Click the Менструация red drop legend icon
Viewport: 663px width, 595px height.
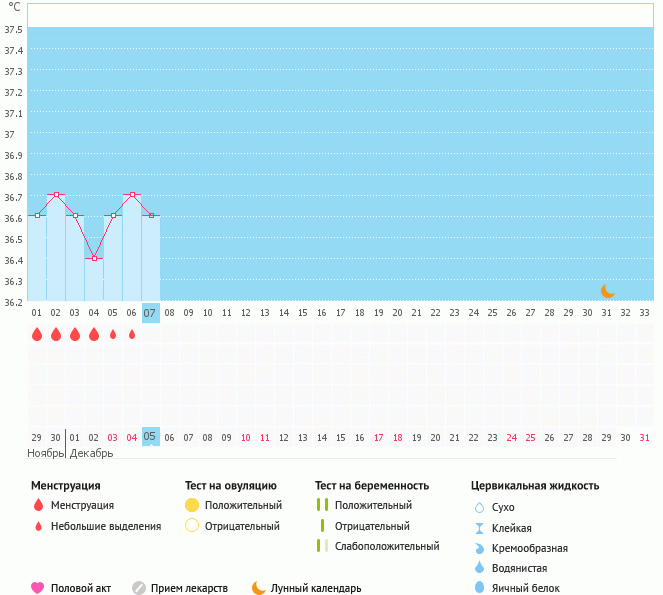coord(38,505)
